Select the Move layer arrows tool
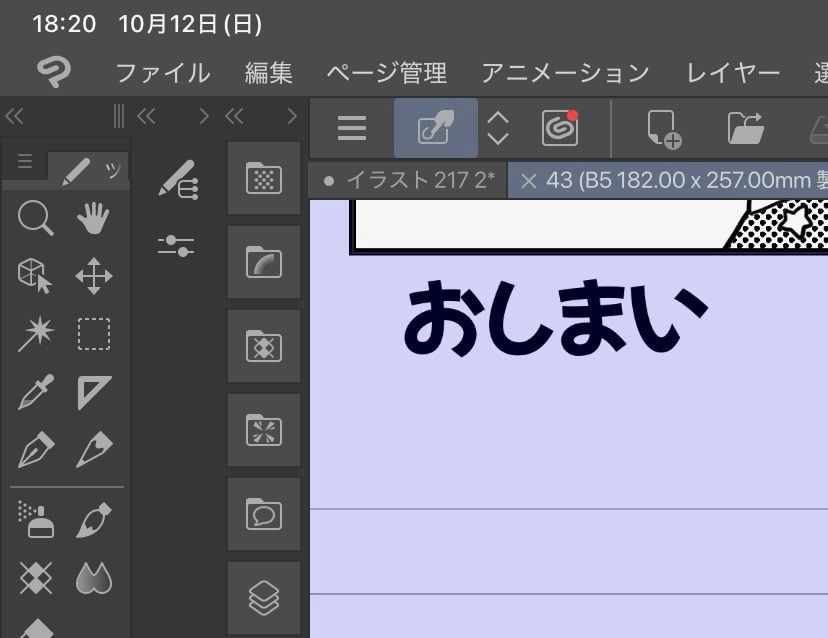 pyautogui.click(x=93, y=276)
